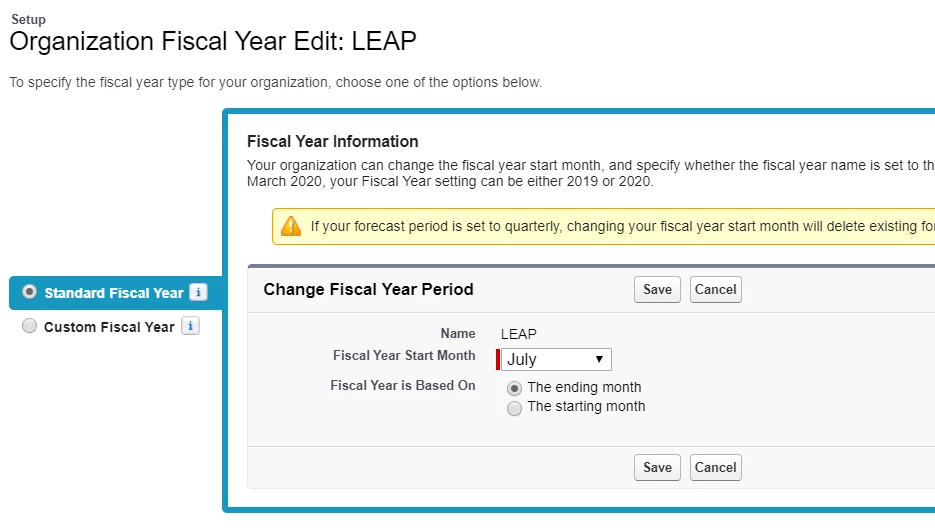Screen dimensions: 935x530
Task: Click the Custom Fiscal Year label
Action: coord(109,327)
